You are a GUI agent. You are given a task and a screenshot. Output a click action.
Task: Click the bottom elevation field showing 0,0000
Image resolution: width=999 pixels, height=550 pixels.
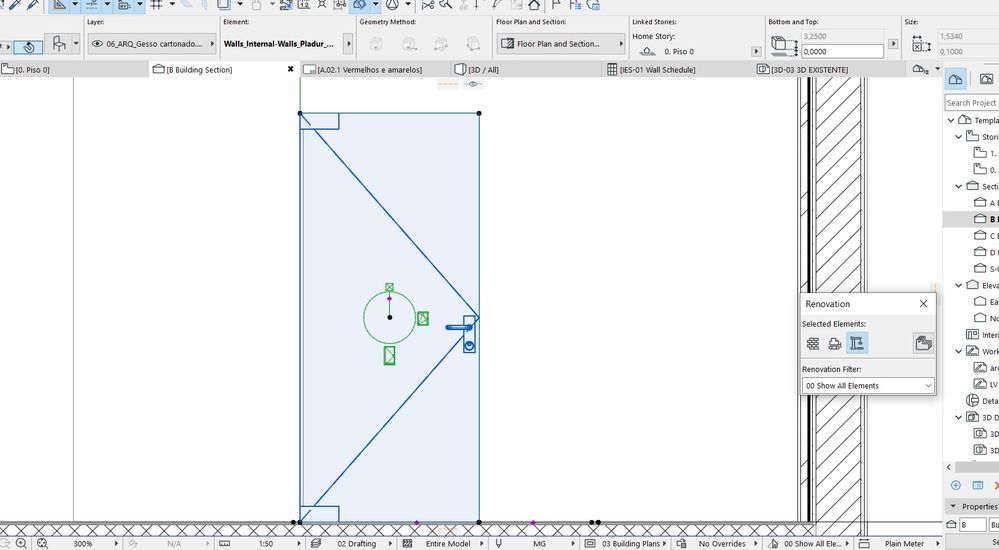(842, 52)
